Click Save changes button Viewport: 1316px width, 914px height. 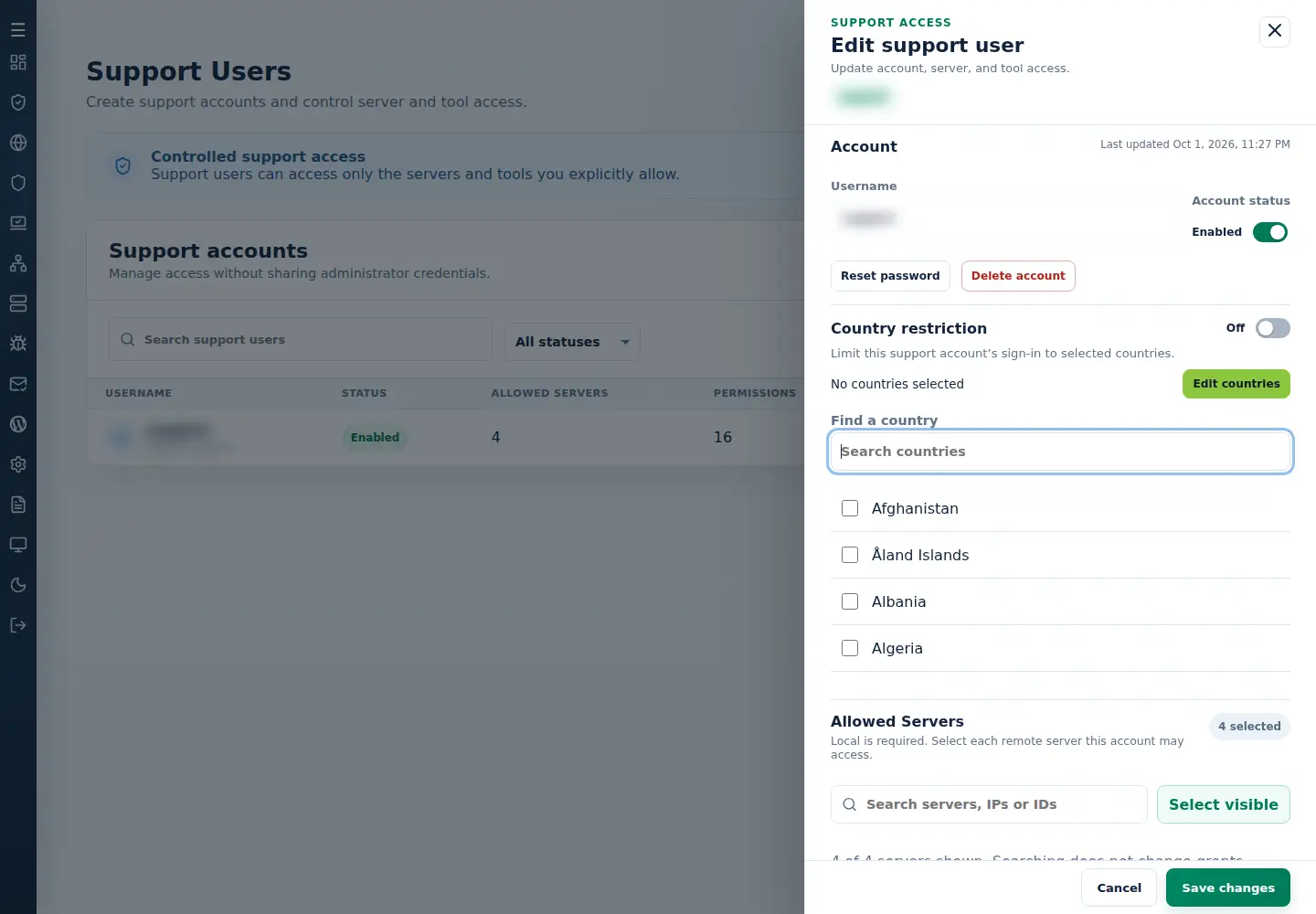[1228, 887]
